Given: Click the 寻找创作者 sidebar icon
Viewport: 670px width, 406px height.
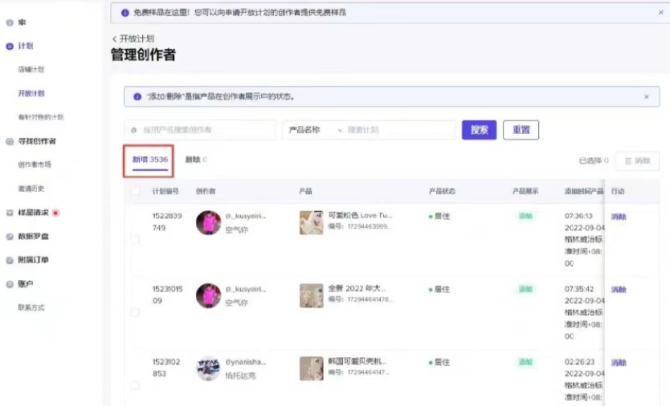Looking at the screenshot, I should 9,141.
